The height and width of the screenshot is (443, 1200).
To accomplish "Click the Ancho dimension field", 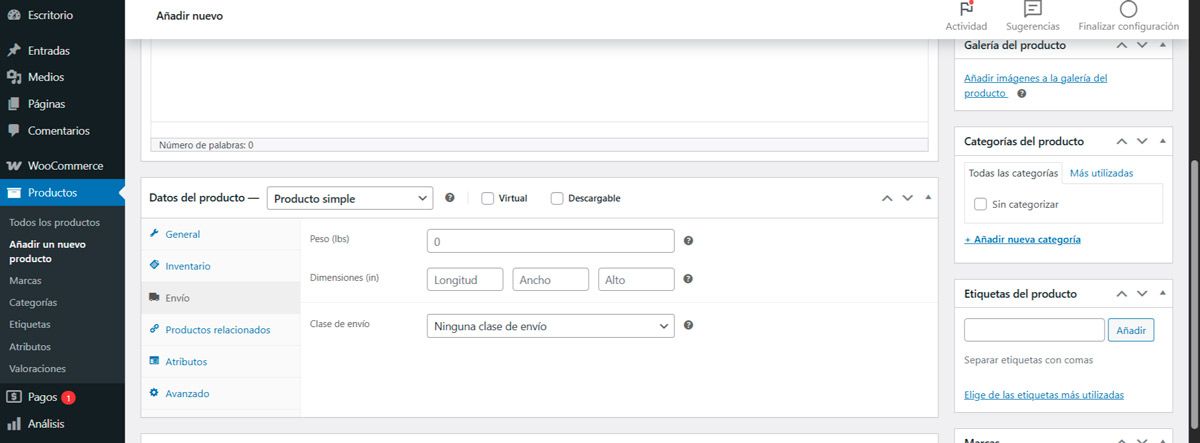I will pyautogui.click(x=551, y=280).
